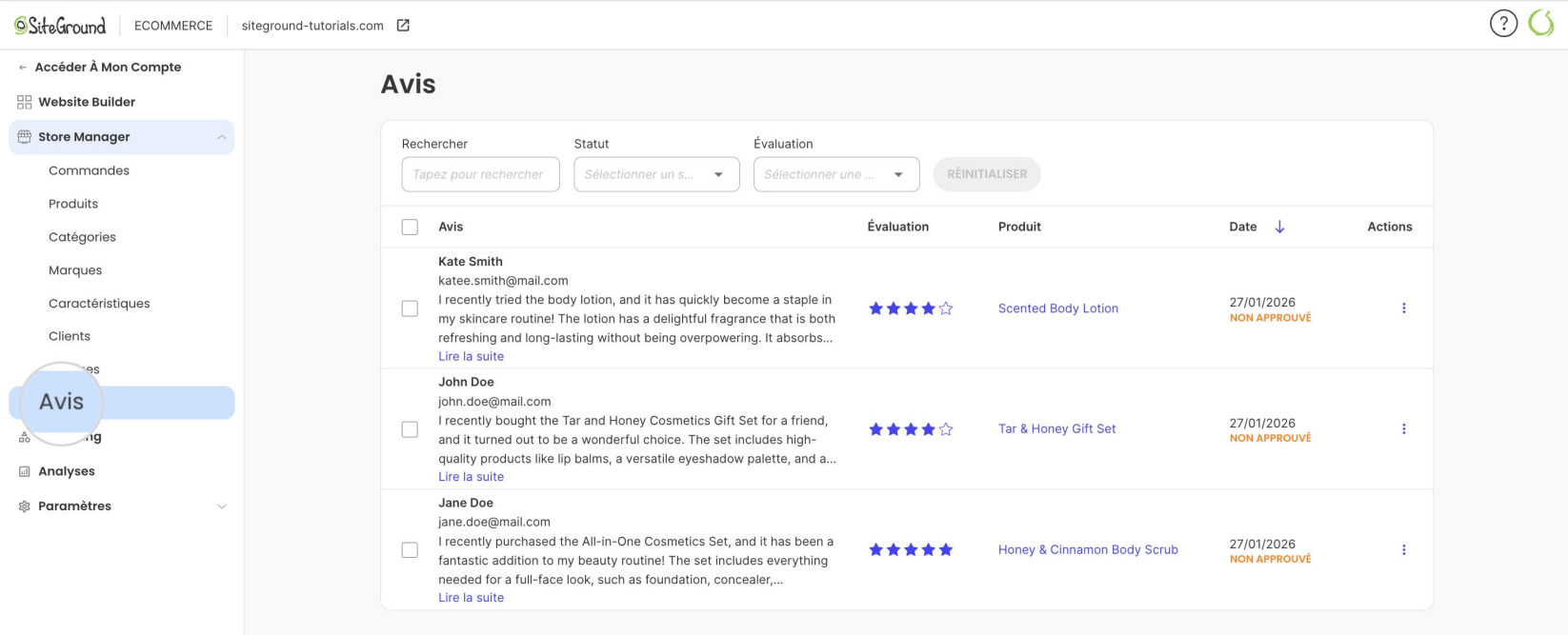Open Honey & Cinnamon Body Scrub link
The image size is (1568, 635).
(x=1088, y=549)
